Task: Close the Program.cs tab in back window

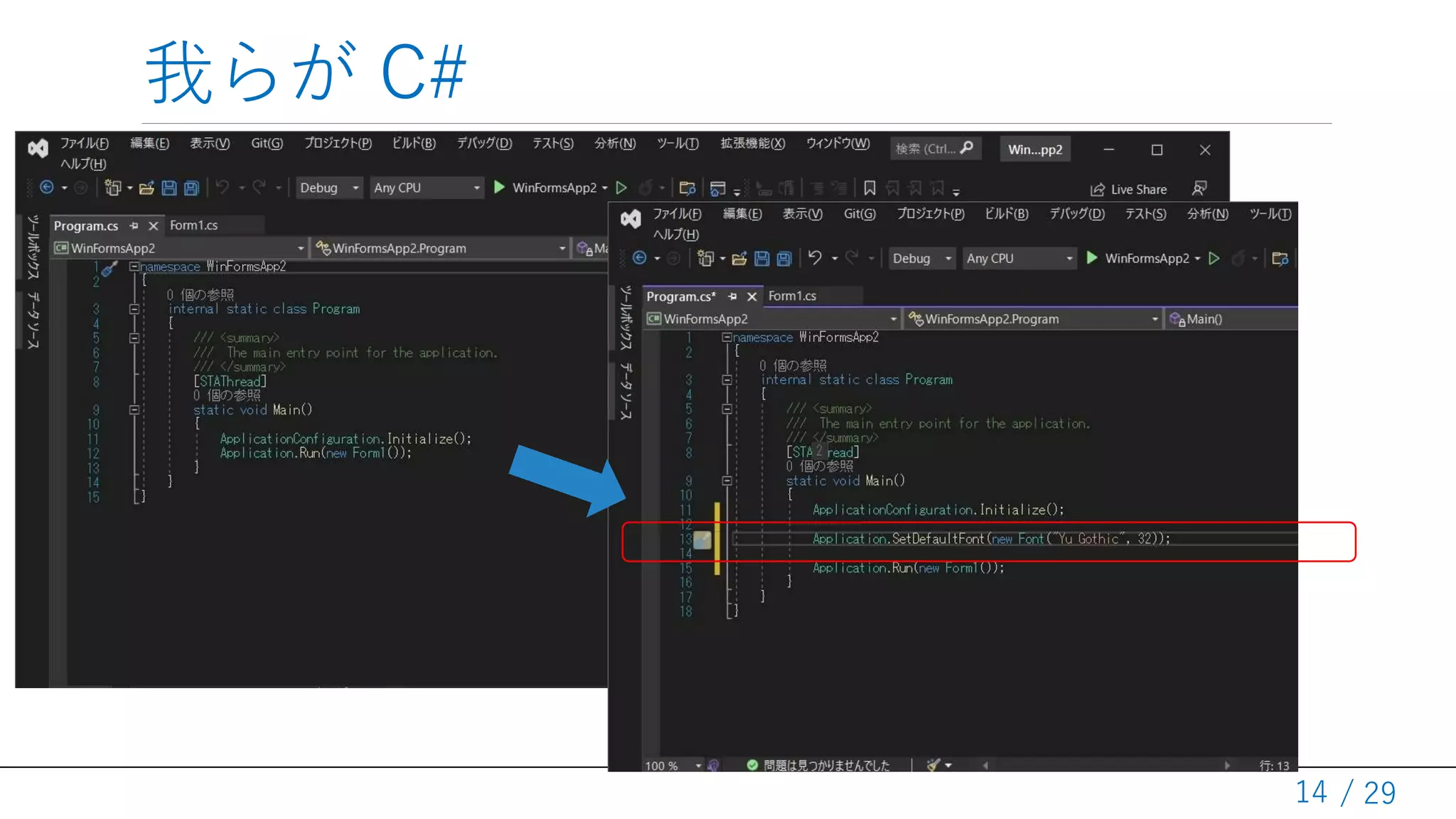Action: click(x=153, y=225)
